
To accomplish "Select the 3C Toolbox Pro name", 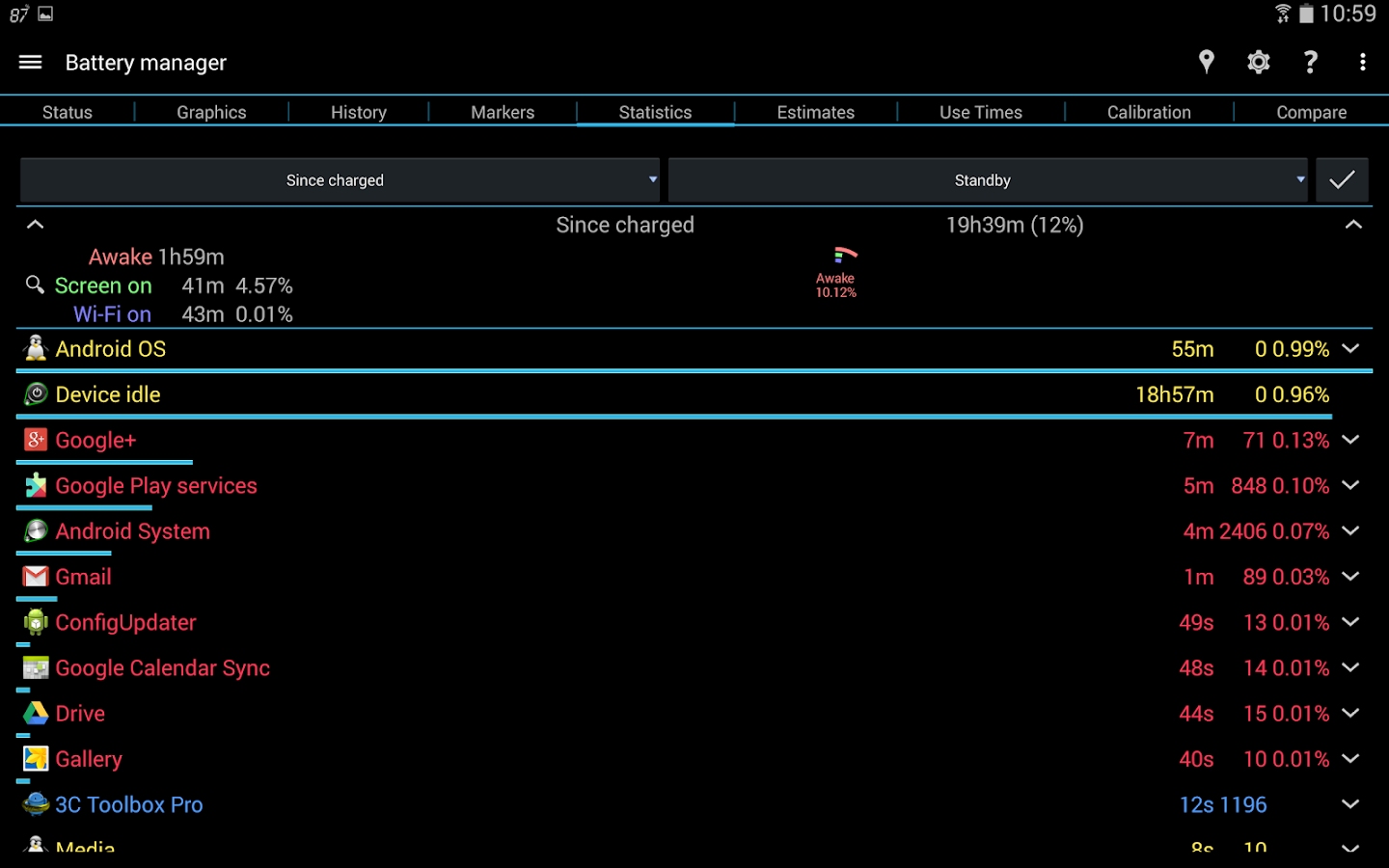I will (x=129, y=805).
